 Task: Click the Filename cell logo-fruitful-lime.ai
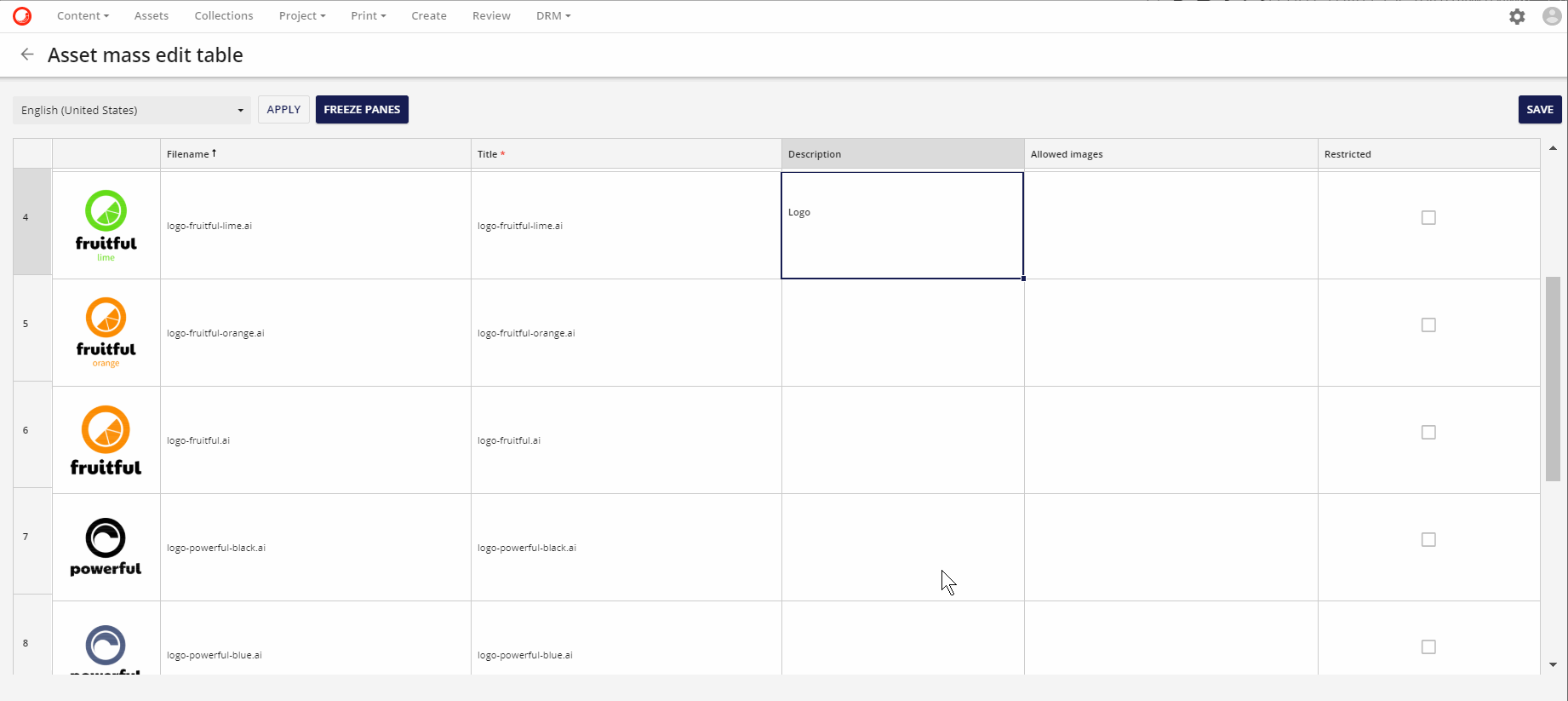(316, 226)
